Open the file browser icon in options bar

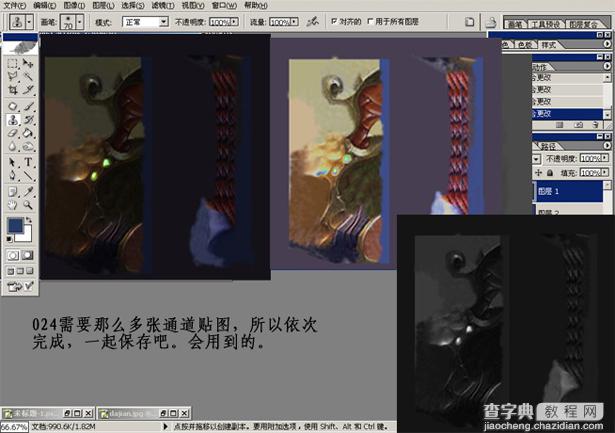pos(491,22)
